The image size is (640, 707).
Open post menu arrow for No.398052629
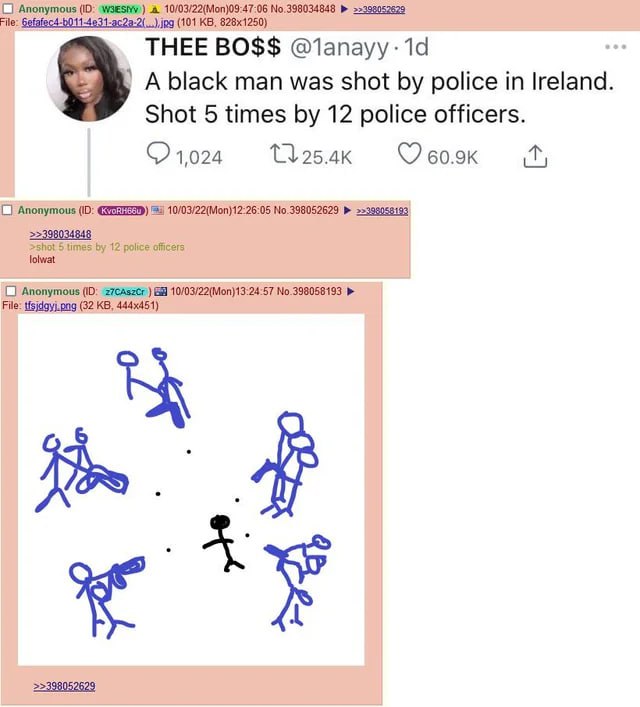[347, 210]
